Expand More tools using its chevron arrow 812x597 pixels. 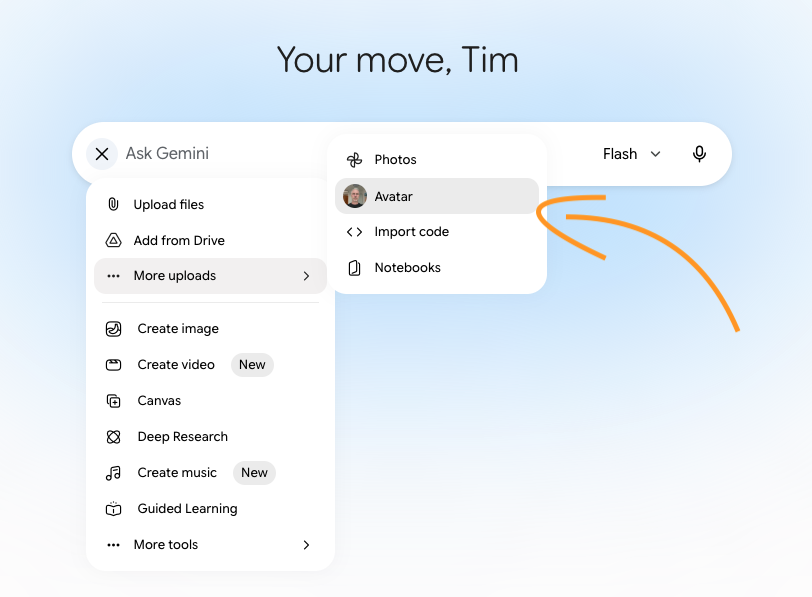click(x=306, y=545)
